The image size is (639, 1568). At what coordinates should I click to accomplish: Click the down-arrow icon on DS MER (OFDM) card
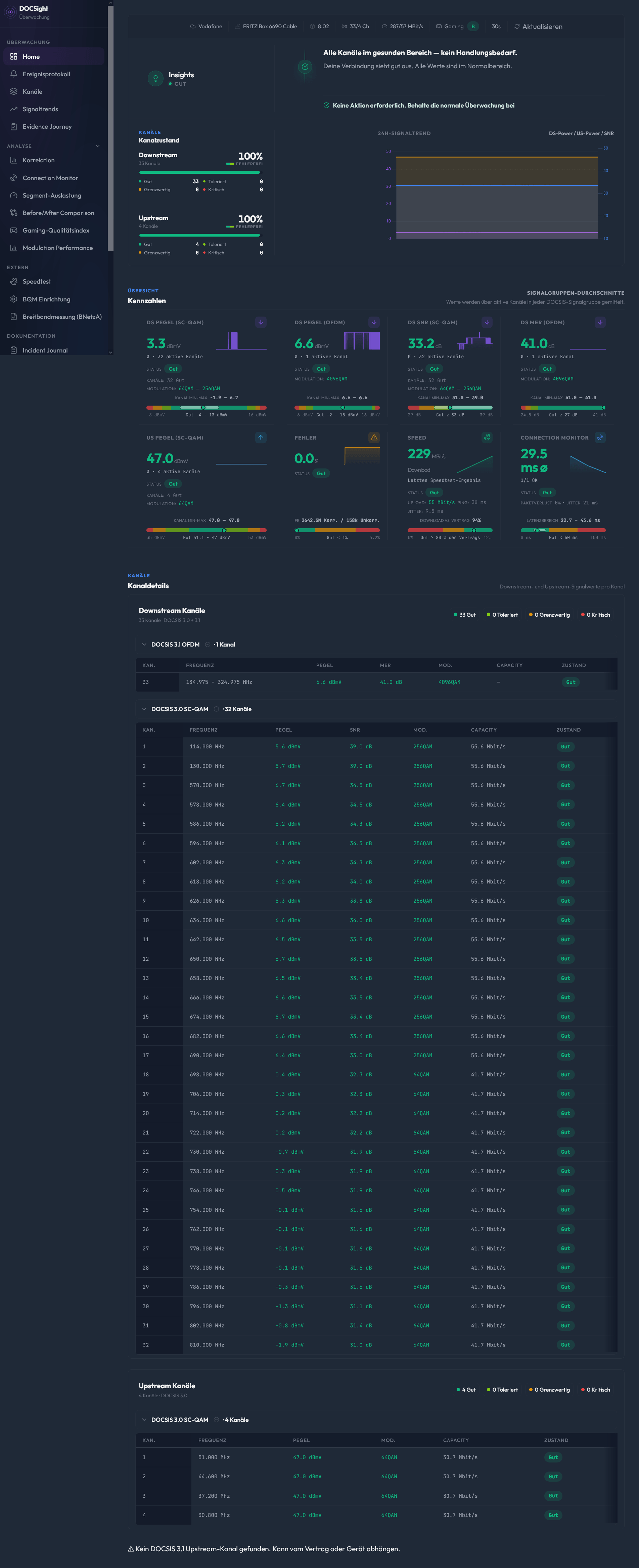[600, 322]
